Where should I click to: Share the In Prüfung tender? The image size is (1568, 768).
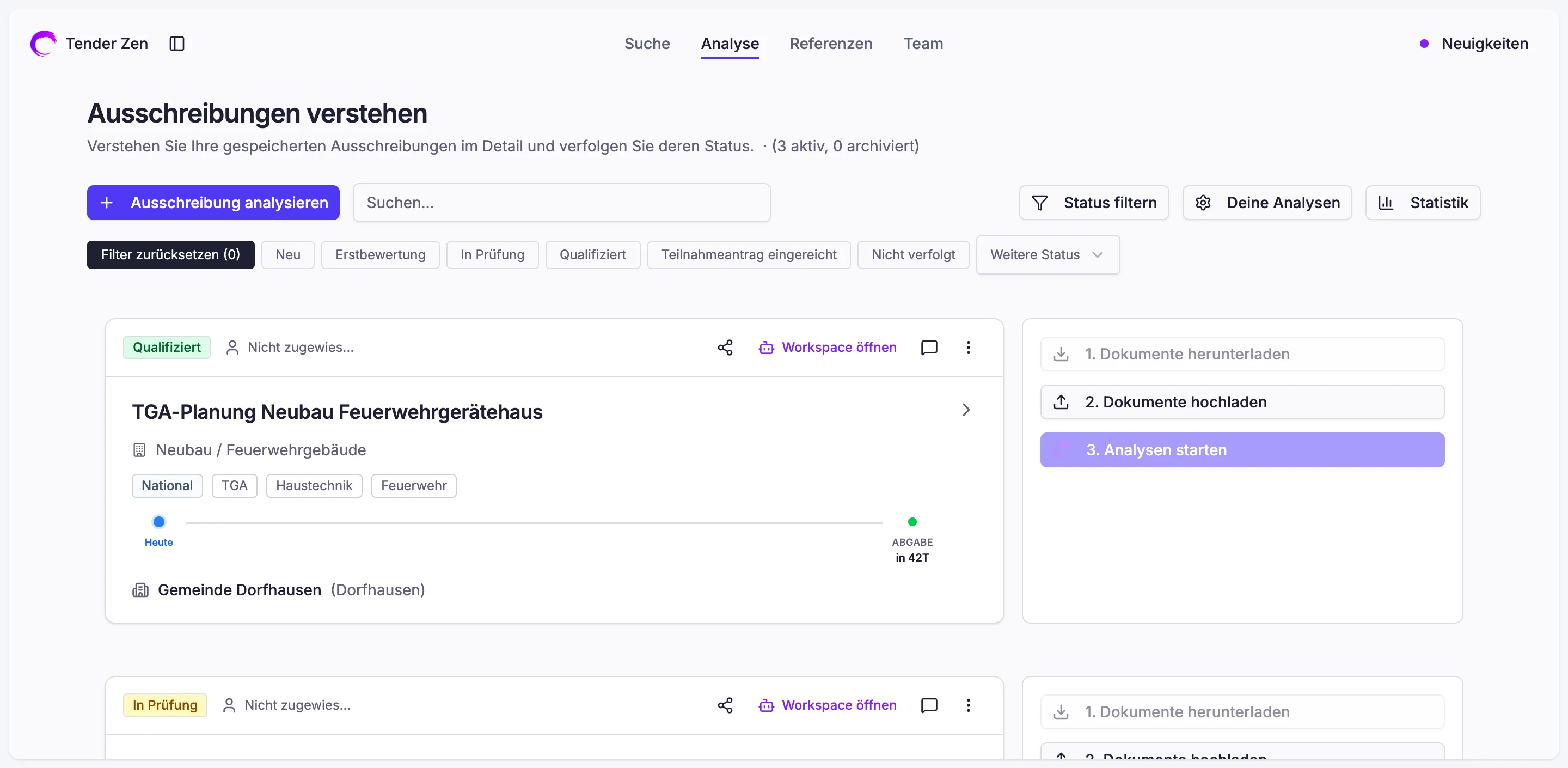click(725, 705)
